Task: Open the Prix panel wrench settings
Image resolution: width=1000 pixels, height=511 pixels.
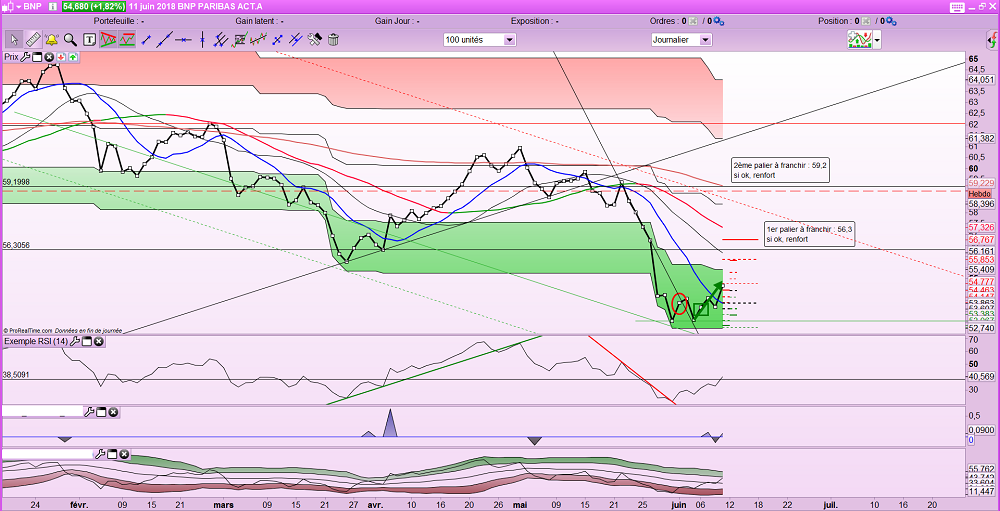Action: click(26, 57)
